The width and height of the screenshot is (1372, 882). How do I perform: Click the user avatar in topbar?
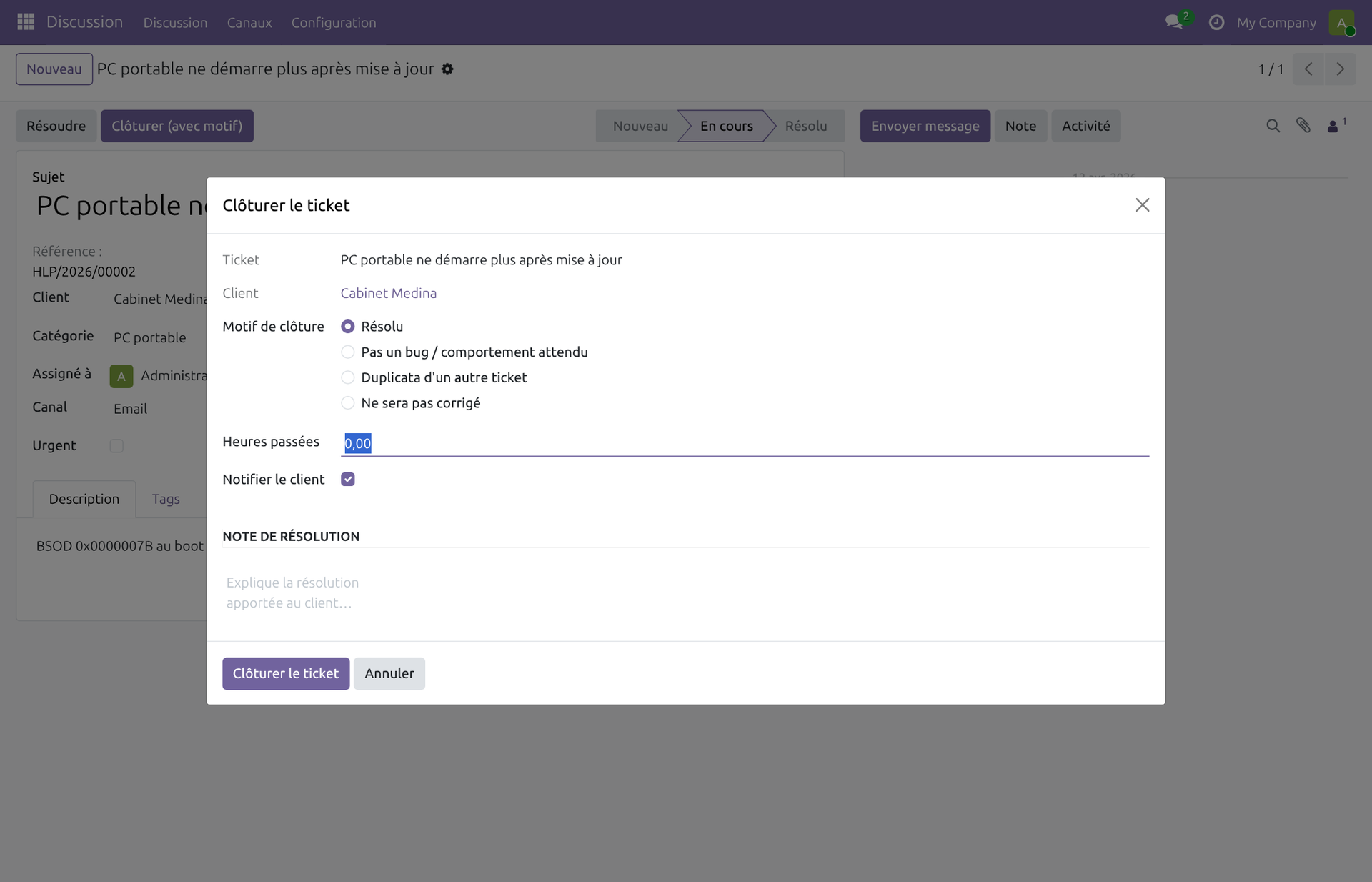[1343, 22]
